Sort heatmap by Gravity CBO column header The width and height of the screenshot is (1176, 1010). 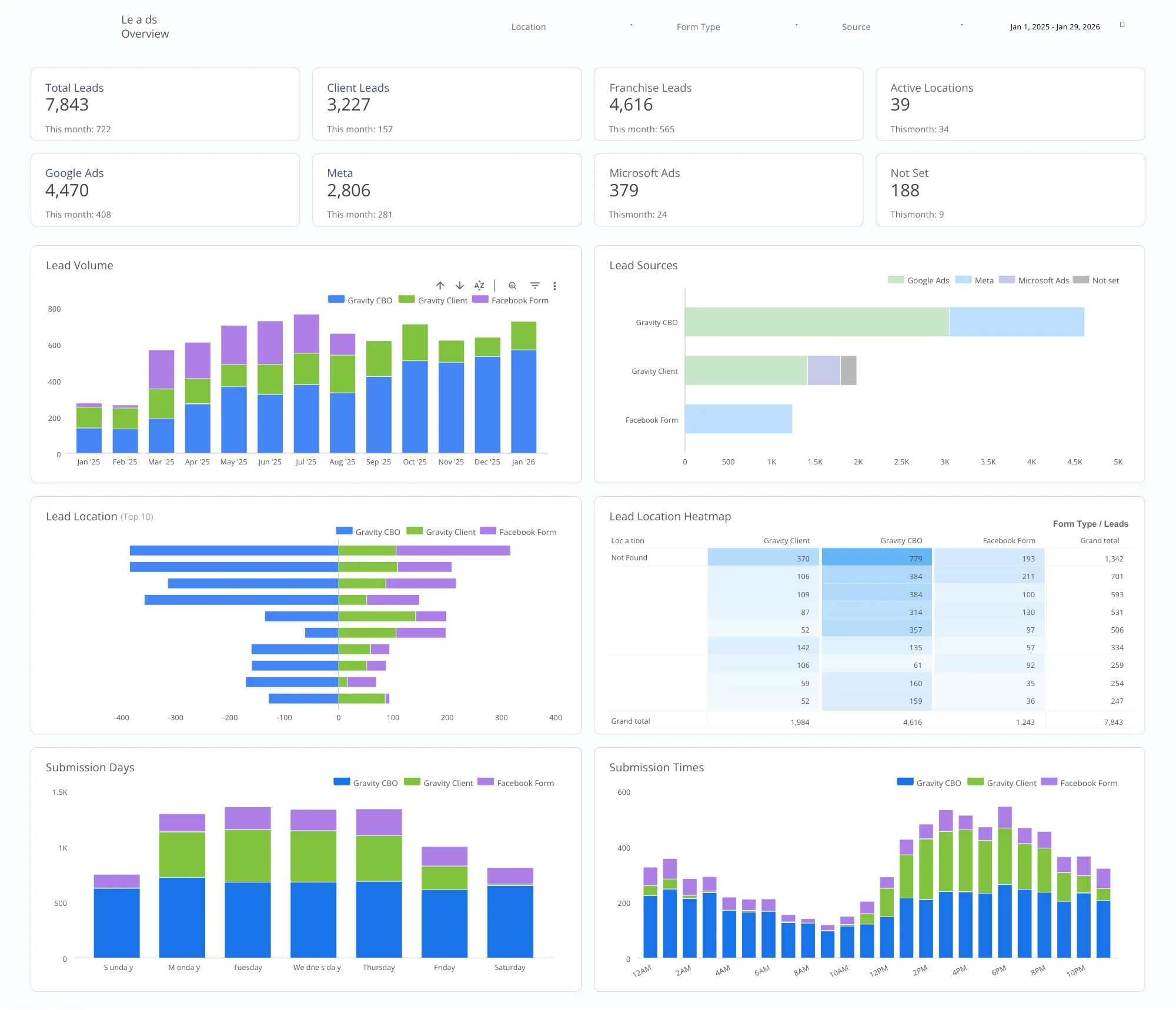[x=901, y=540]
